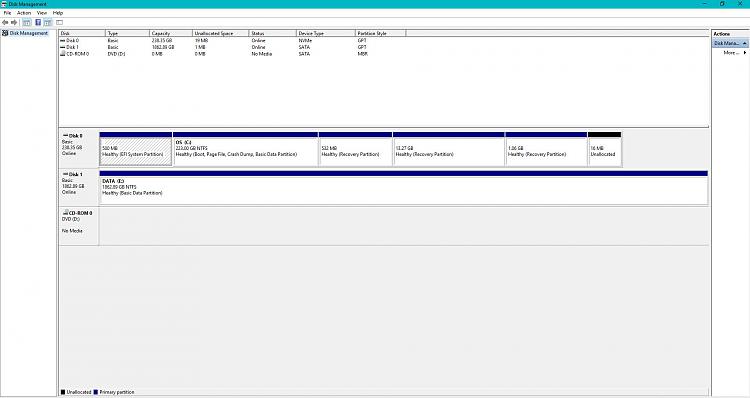Click the Disk 1 icon in graphical view
Viewport: 750px width, 398px height.
(x=66, y=175)
